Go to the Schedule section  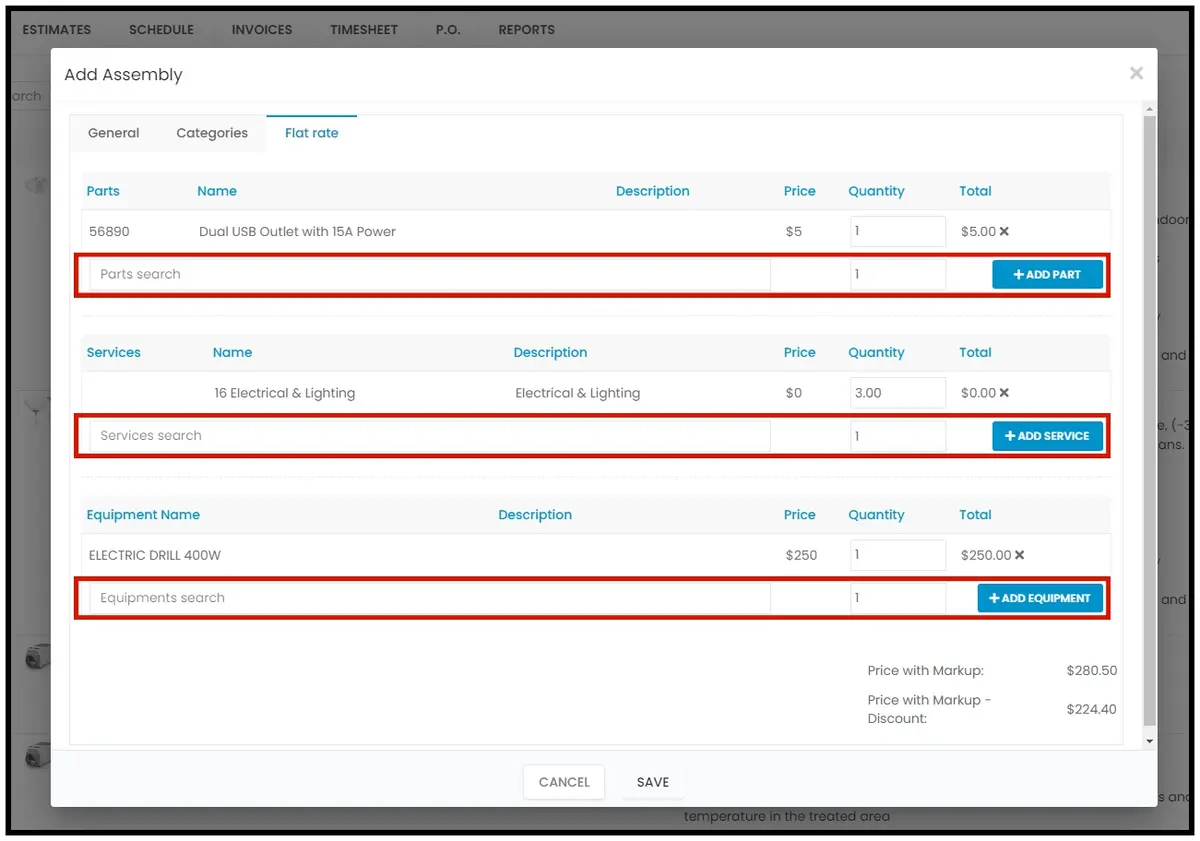(161, 30)
